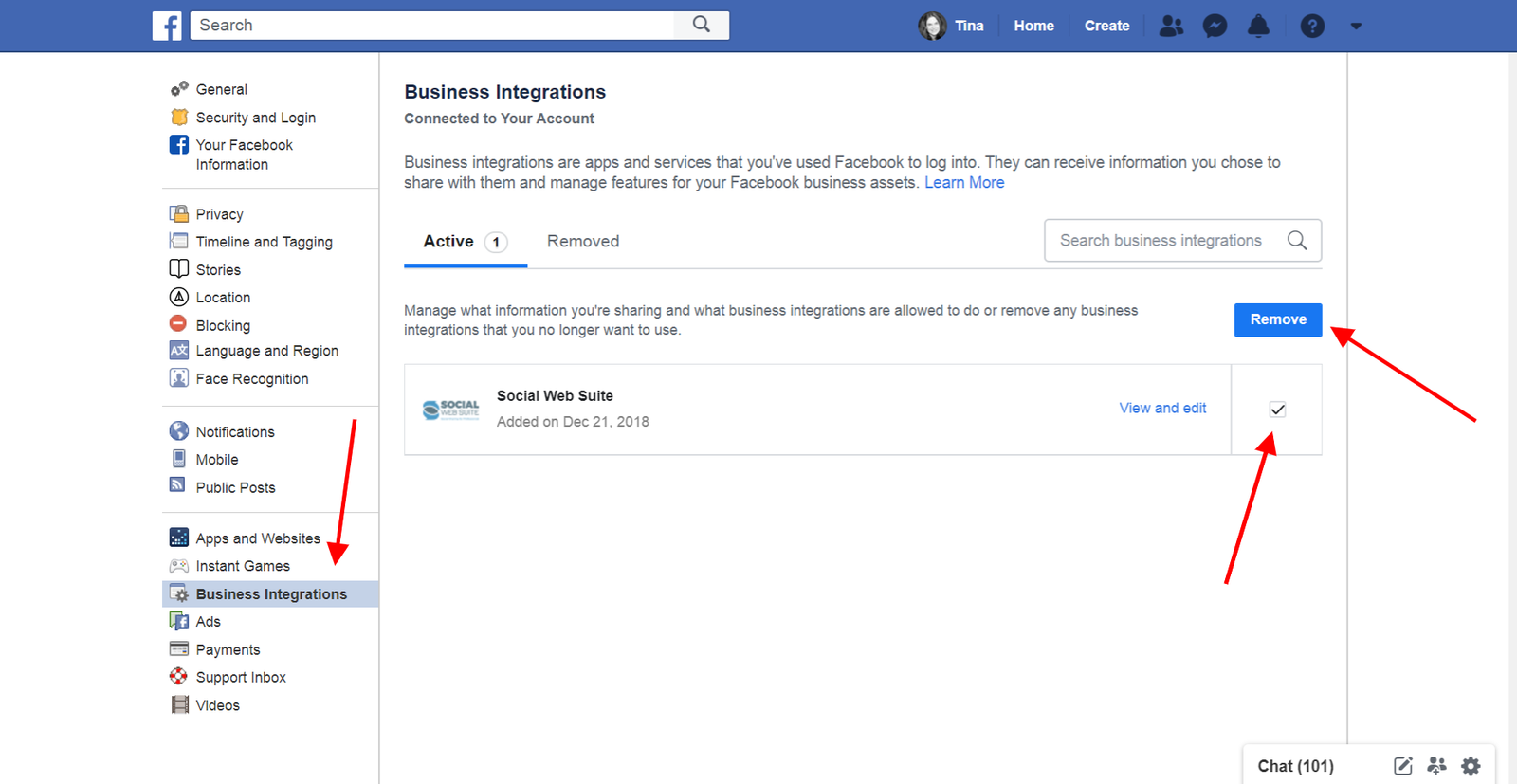The image size is (1517, 784).
Task: Open the new message compose icon in chat bar
Action: [1403, 766]
